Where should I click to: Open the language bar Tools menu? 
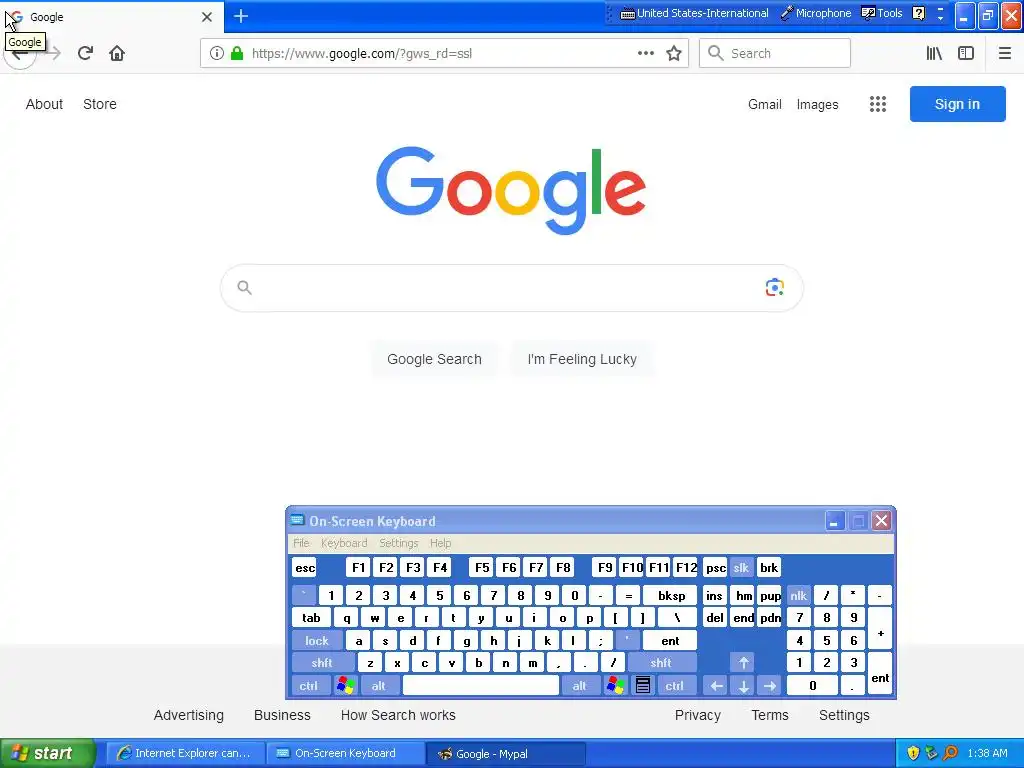(x=882, y=13)
